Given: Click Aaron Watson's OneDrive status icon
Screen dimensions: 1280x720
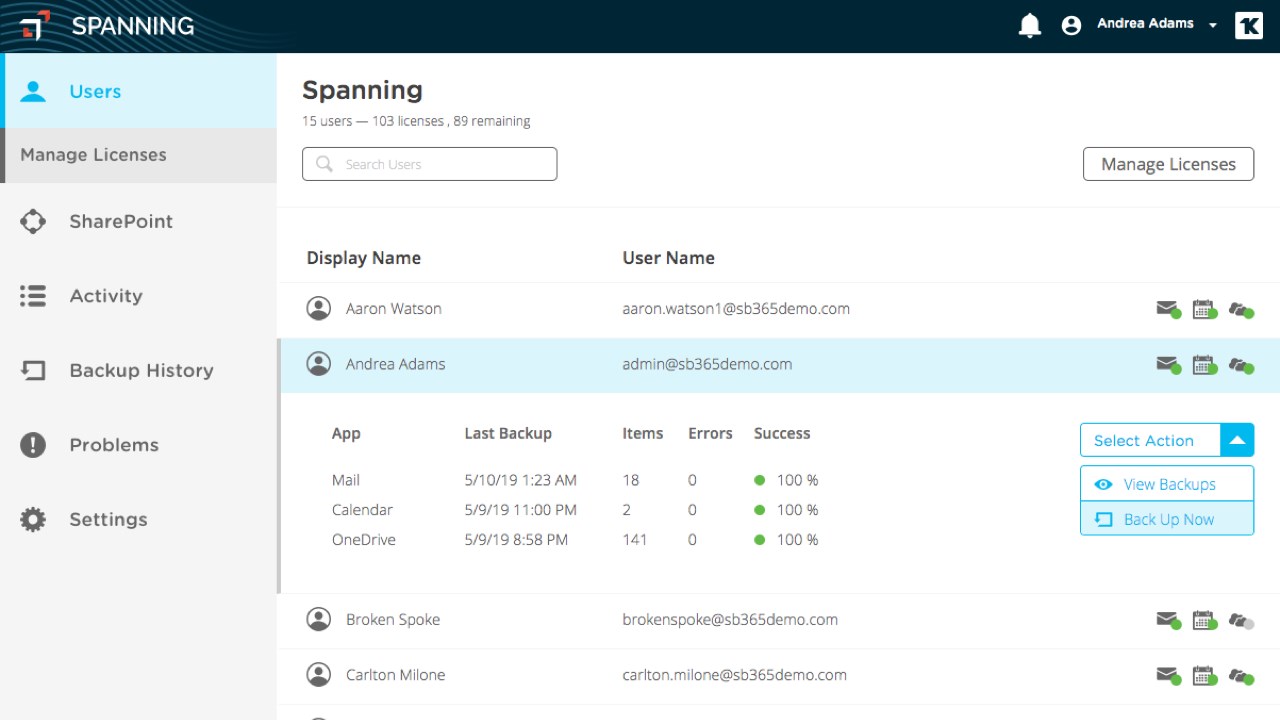Looking at the screenshot, I should (x=1241, y=310).
